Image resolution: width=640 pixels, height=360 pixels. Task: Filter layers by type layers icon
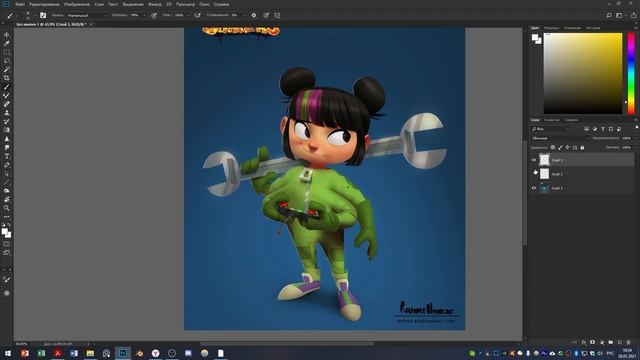pyautogui.click(x=603, y=129)
